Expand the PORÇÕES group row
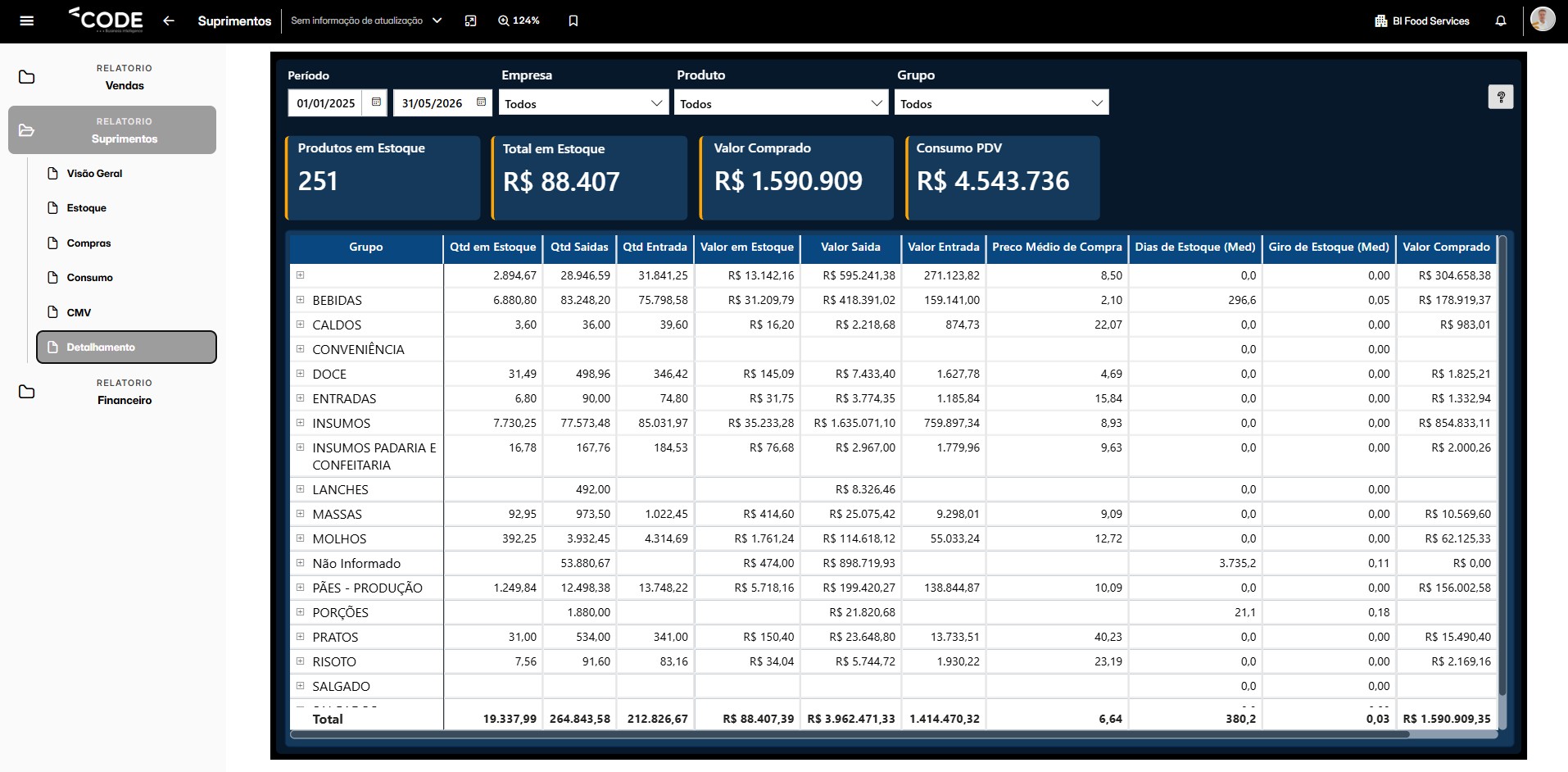 point(300,611)
